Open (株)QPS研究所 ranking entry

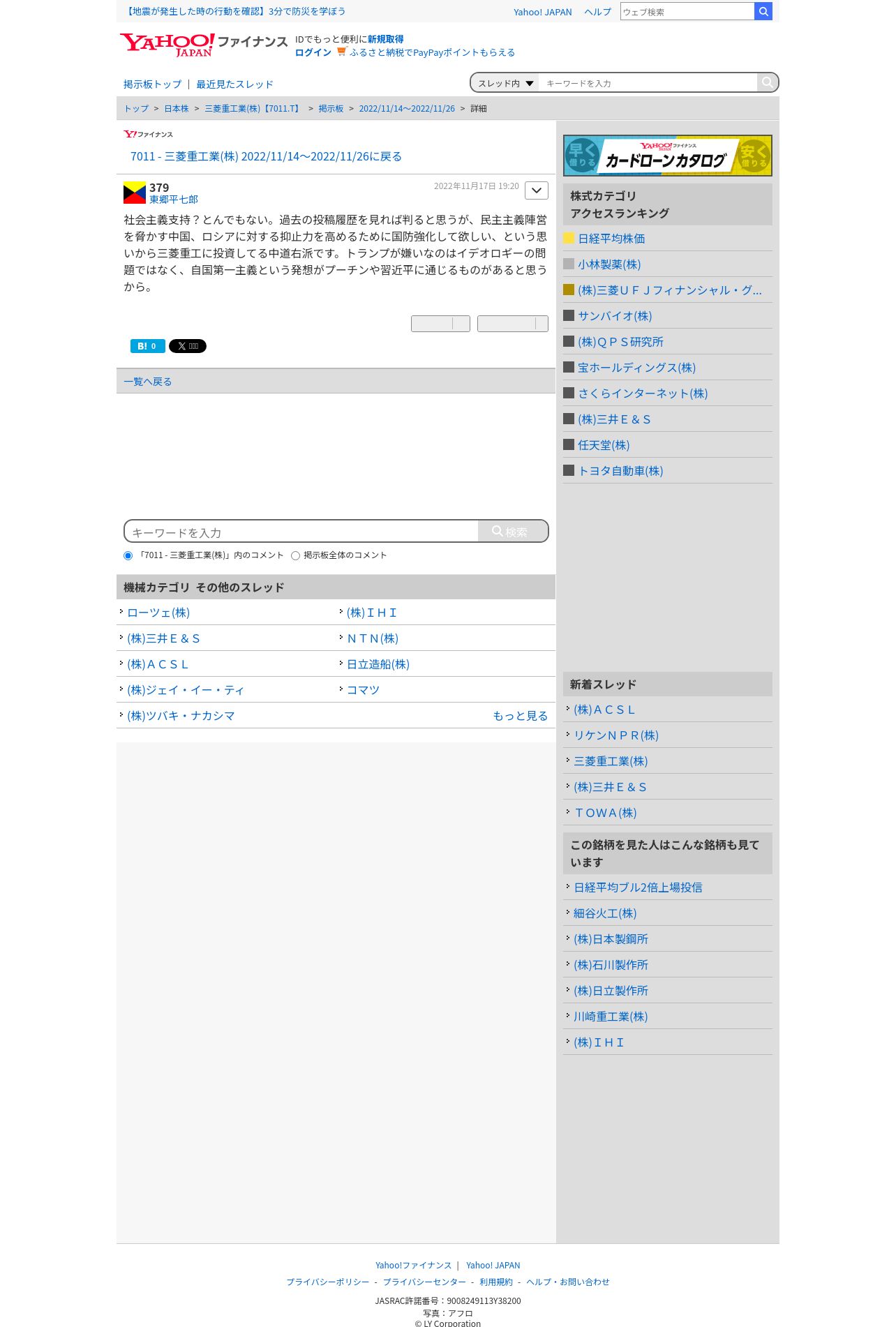pyautogui.click(x=620, y=342)
